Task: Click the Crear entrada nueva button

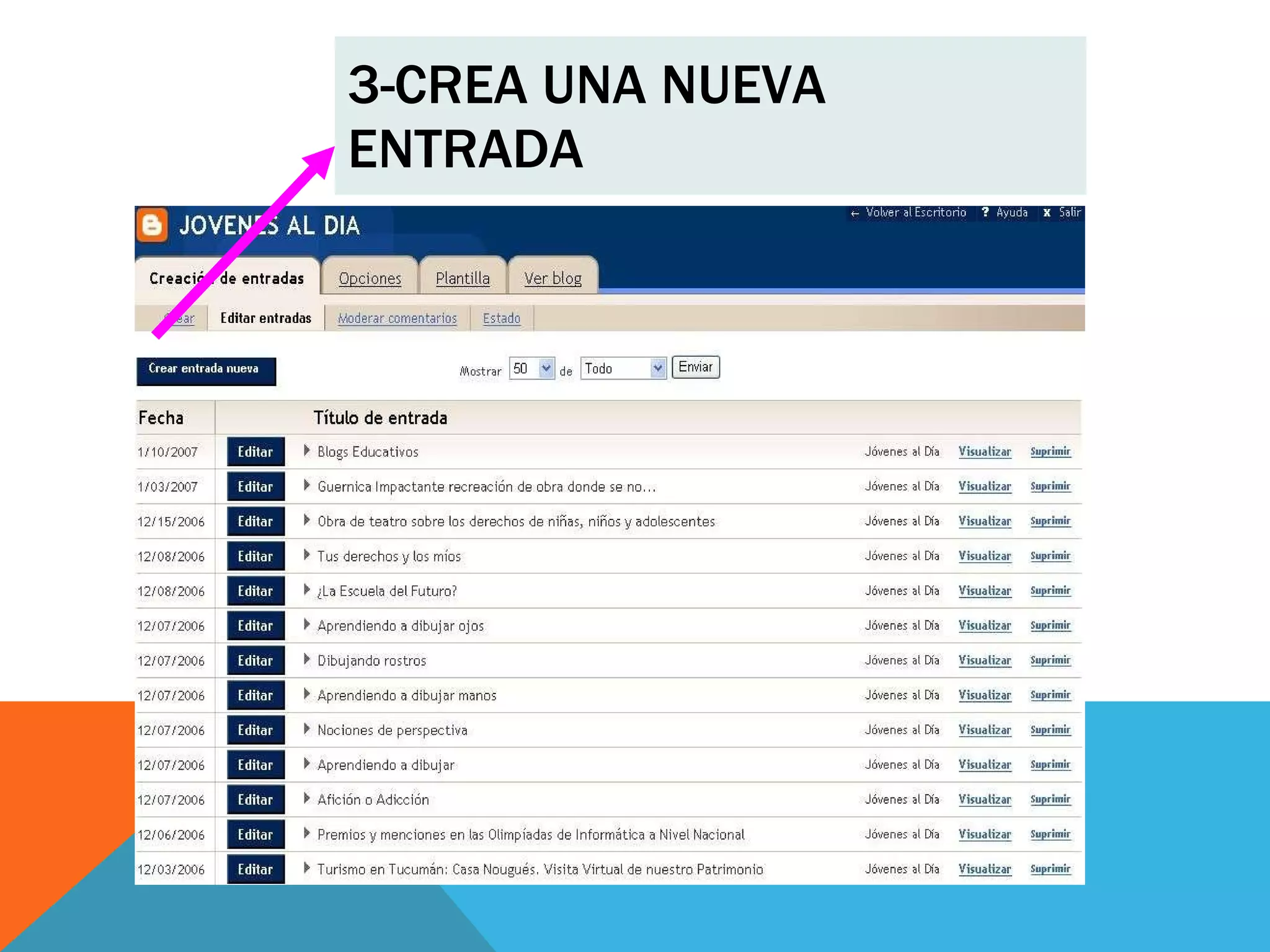Action: click(206, 371)
